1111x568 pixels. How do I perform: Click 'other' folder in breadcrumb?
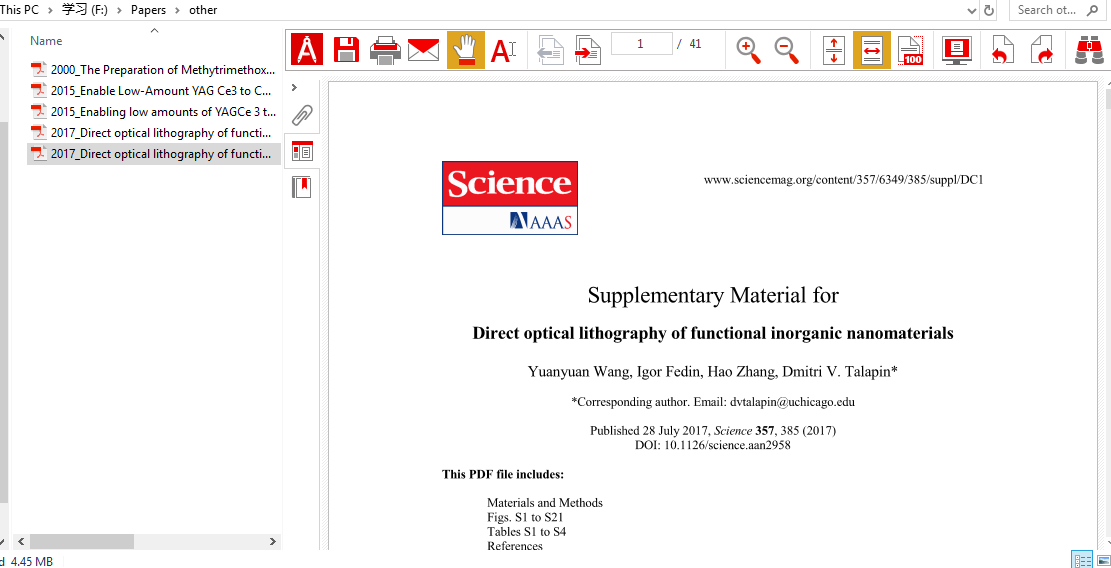pyautogui.click(x=203, y=10)
